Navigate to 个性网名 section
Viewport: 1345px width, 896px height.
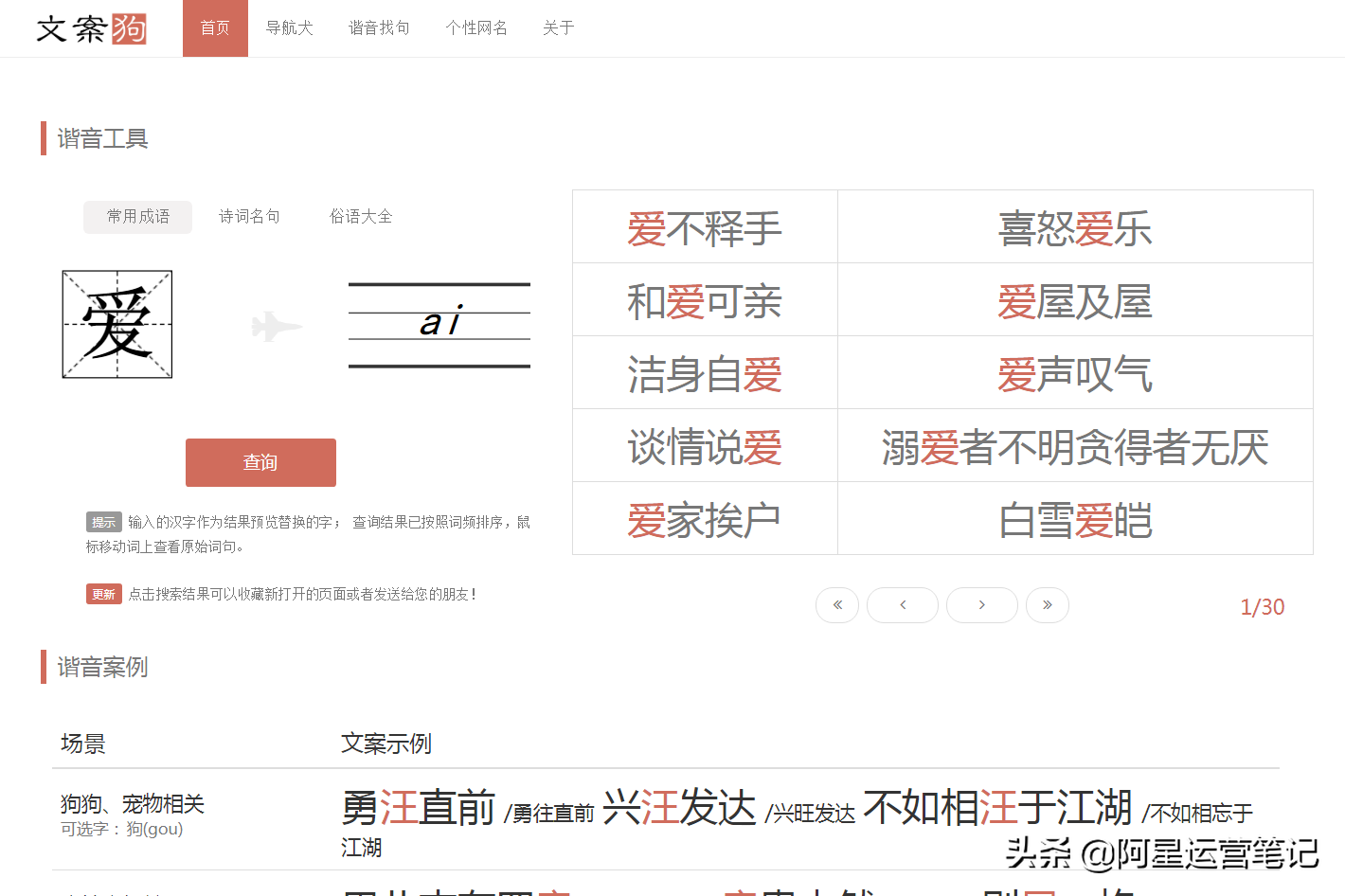point(476,28)
